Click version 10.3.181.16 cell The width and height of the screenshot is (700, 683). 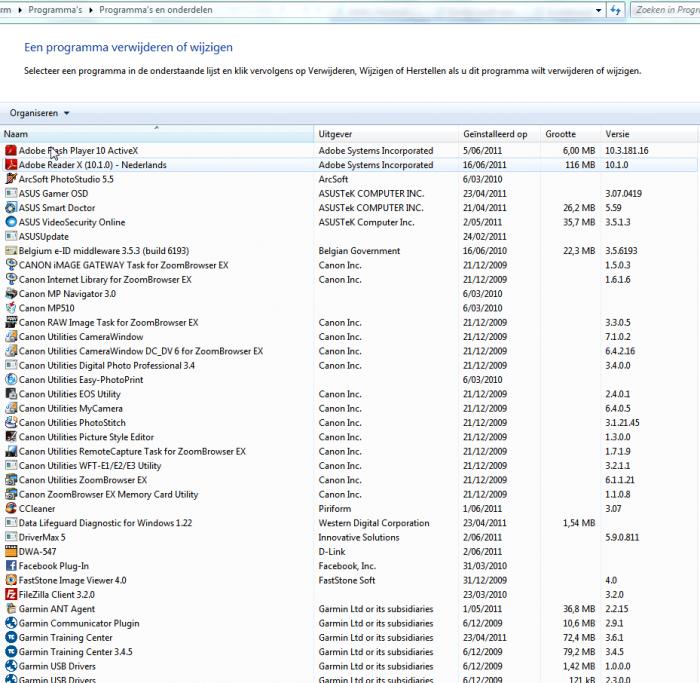coord(626,150)
